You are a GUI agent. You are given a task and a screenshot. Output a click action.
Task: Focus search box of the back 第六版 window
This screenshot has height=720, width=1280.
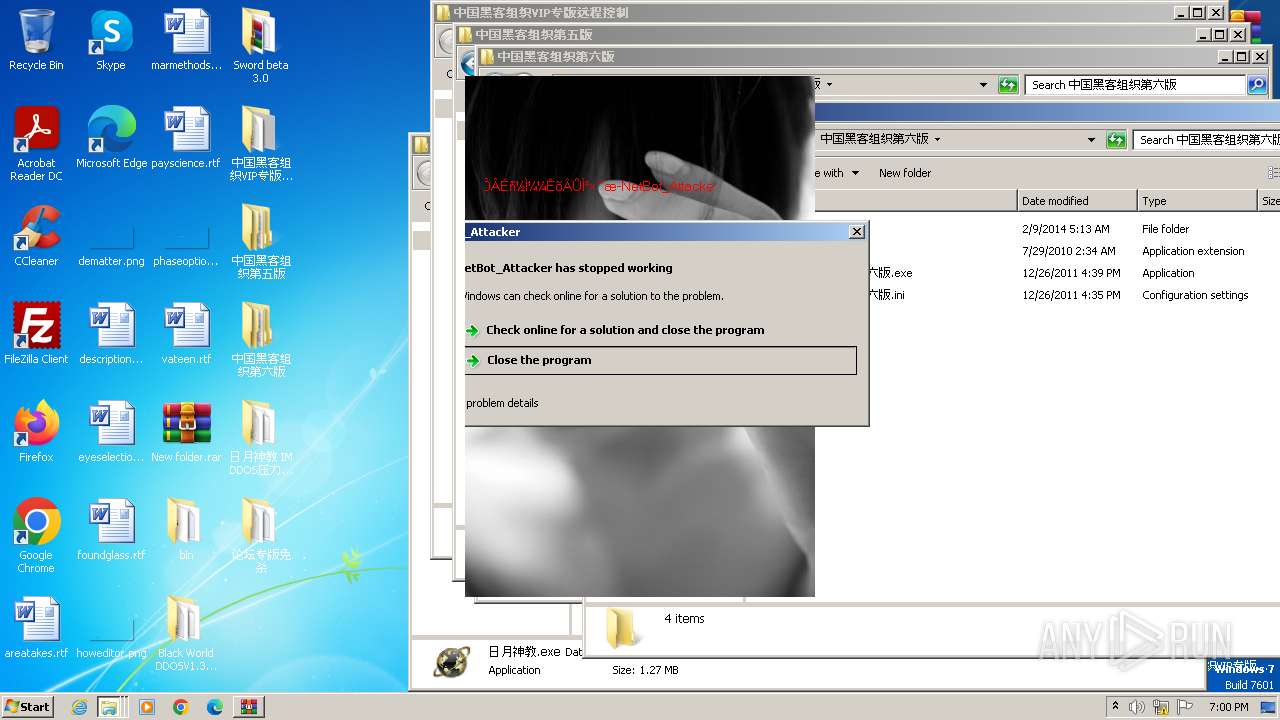[1135, 85]
